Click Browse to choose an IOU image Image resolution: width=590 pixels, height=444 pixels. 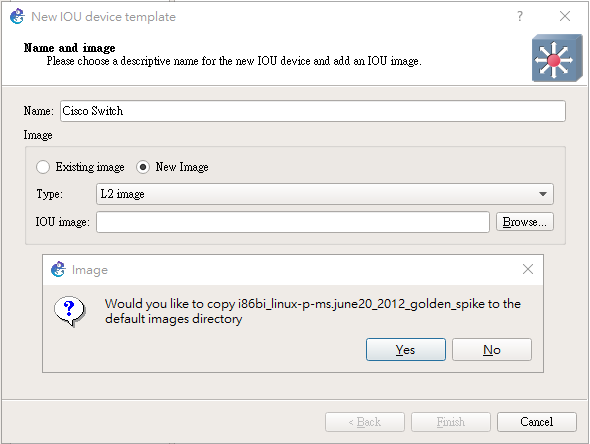525,222
